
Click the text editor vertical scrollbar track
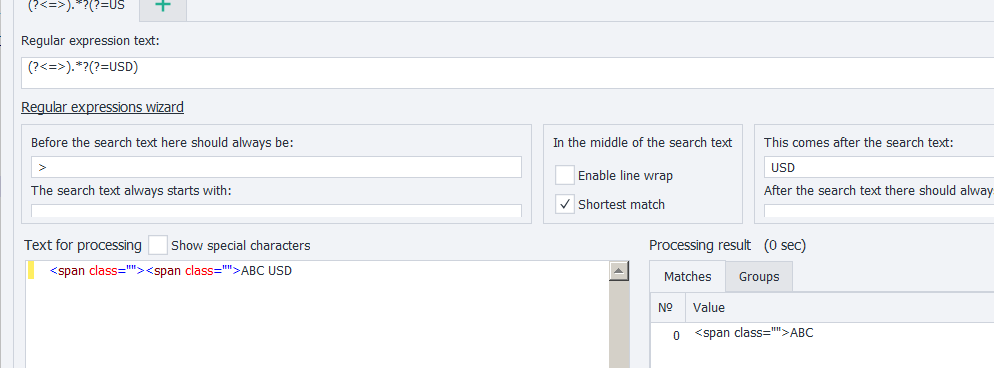point(619,324)
